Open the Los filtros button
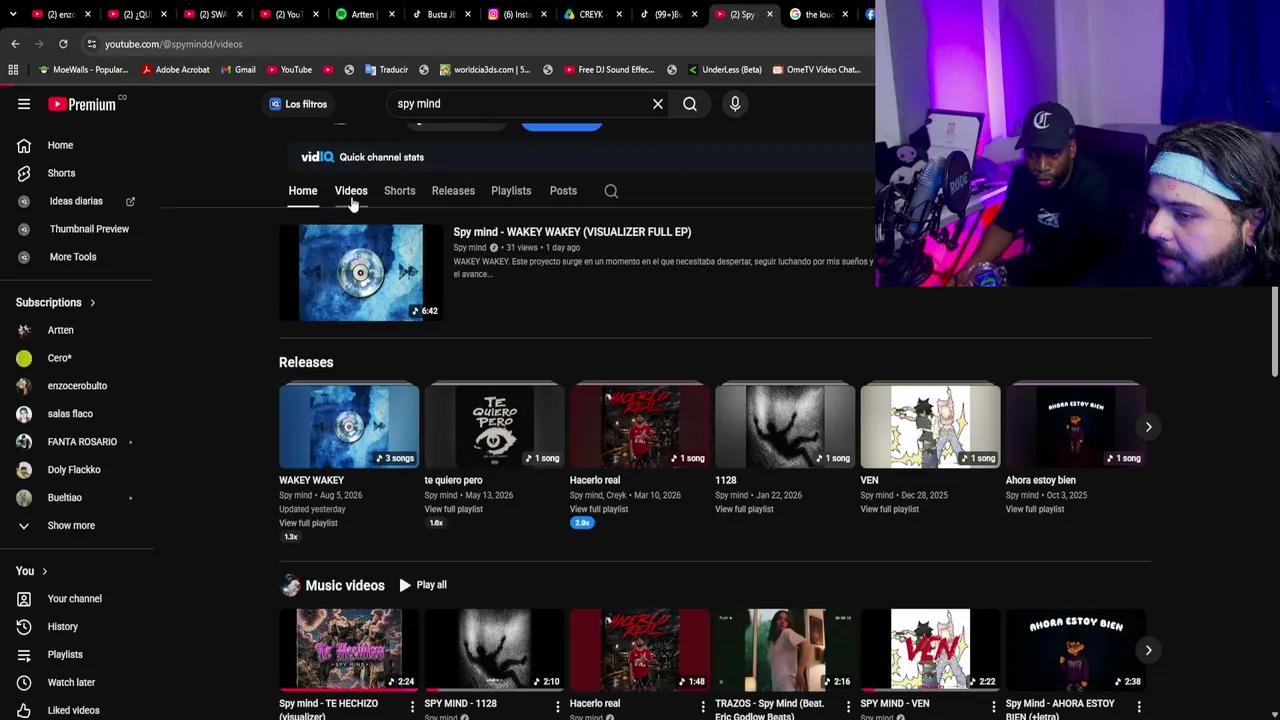This screenshot has height=720, width=1280. (298, 104)
